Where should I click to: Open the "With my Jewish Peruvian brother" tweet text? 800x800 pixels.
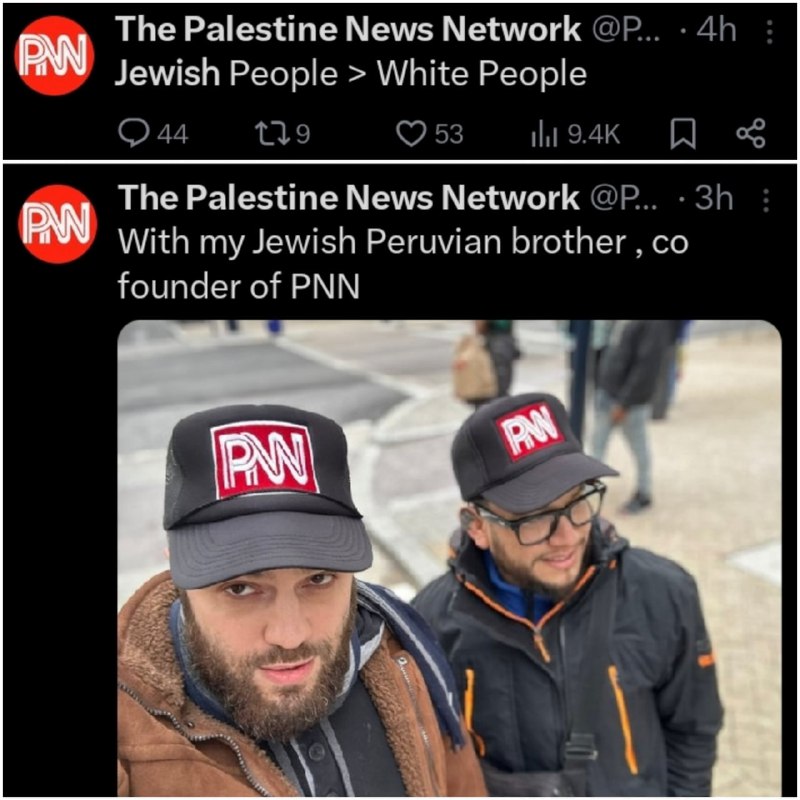[x=403, y=263]
